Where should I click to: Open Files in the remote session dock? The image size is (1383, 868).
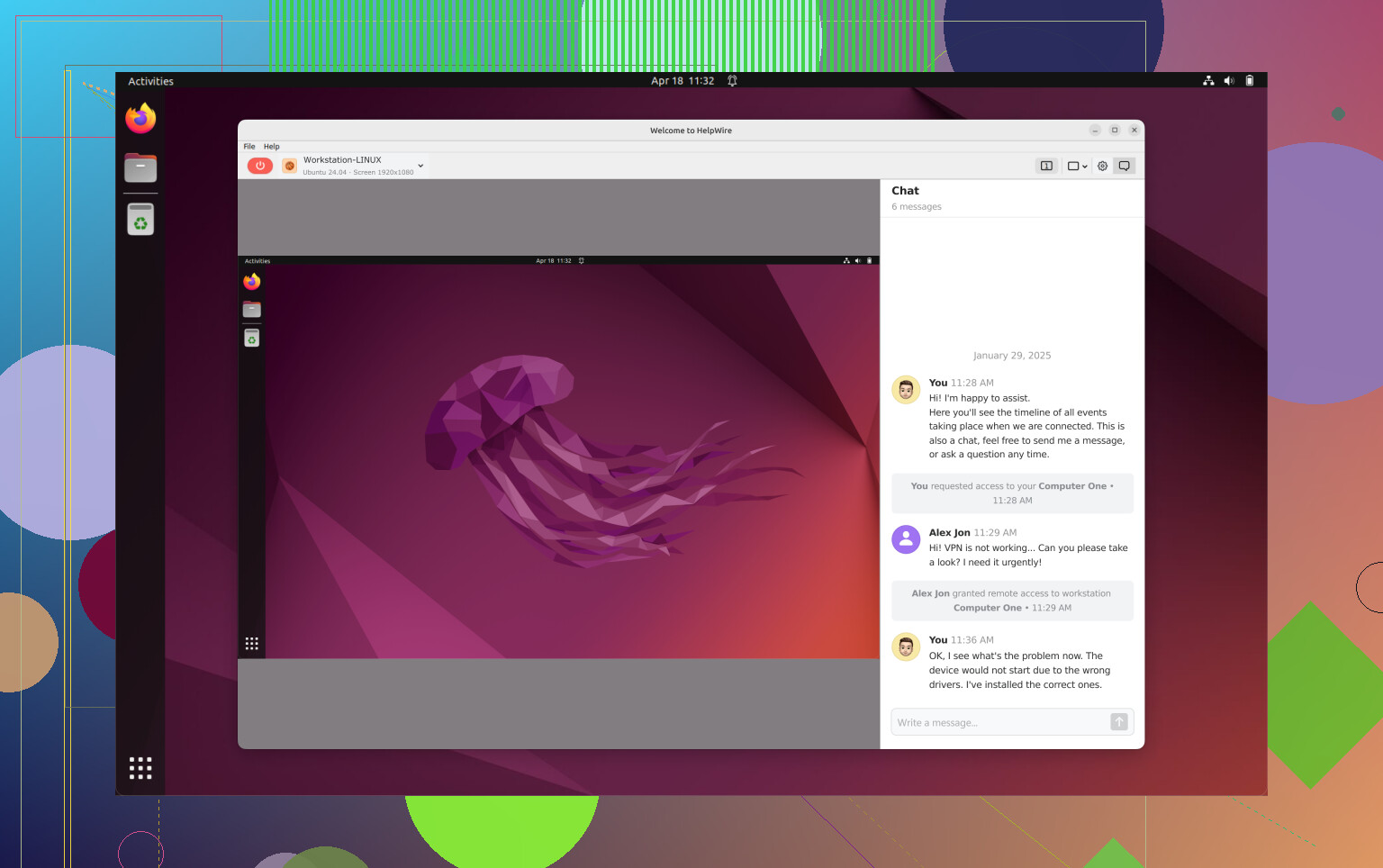pos(252,310)
